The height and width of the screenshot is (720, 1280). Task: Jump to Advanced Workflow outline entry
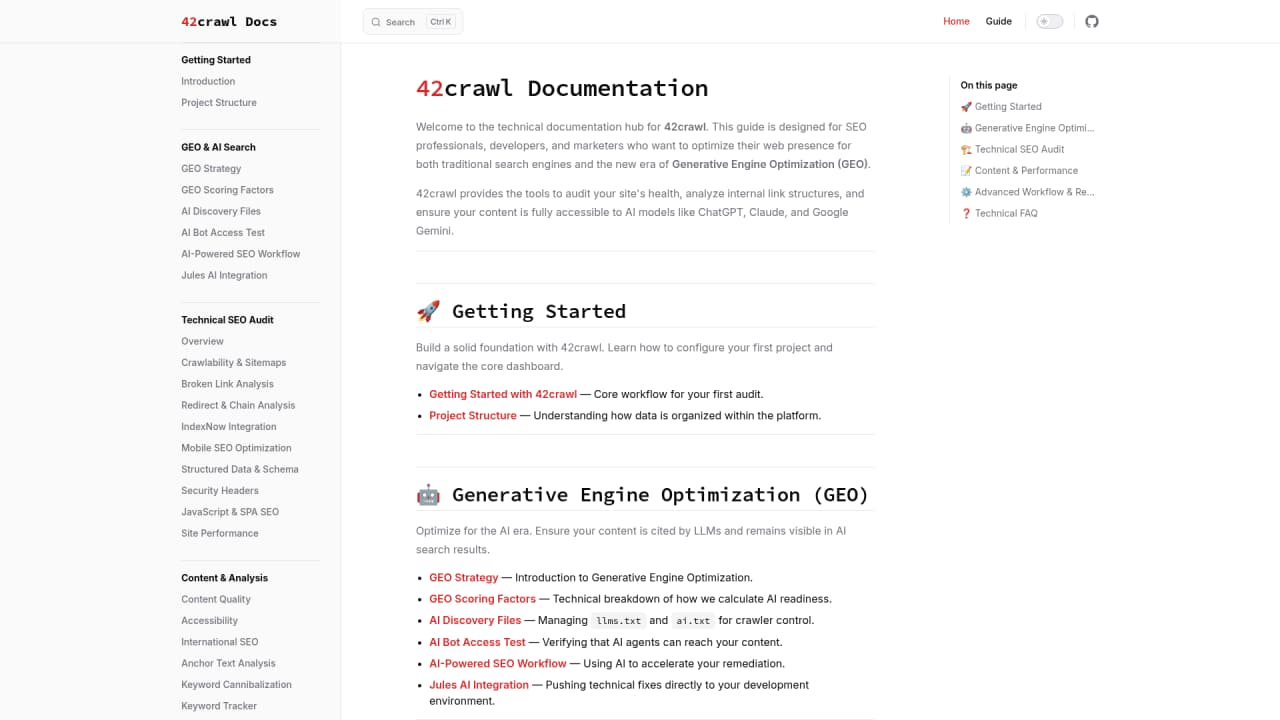tap(1027, 192)
